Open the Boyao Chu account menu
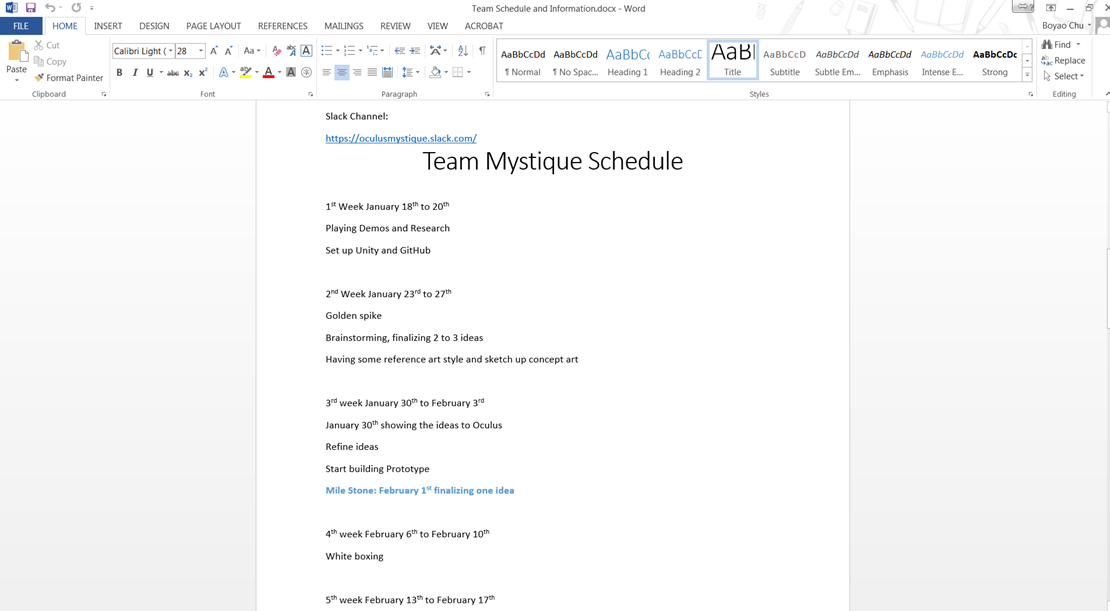The image size is (1110, 611). click(1066, 25)
